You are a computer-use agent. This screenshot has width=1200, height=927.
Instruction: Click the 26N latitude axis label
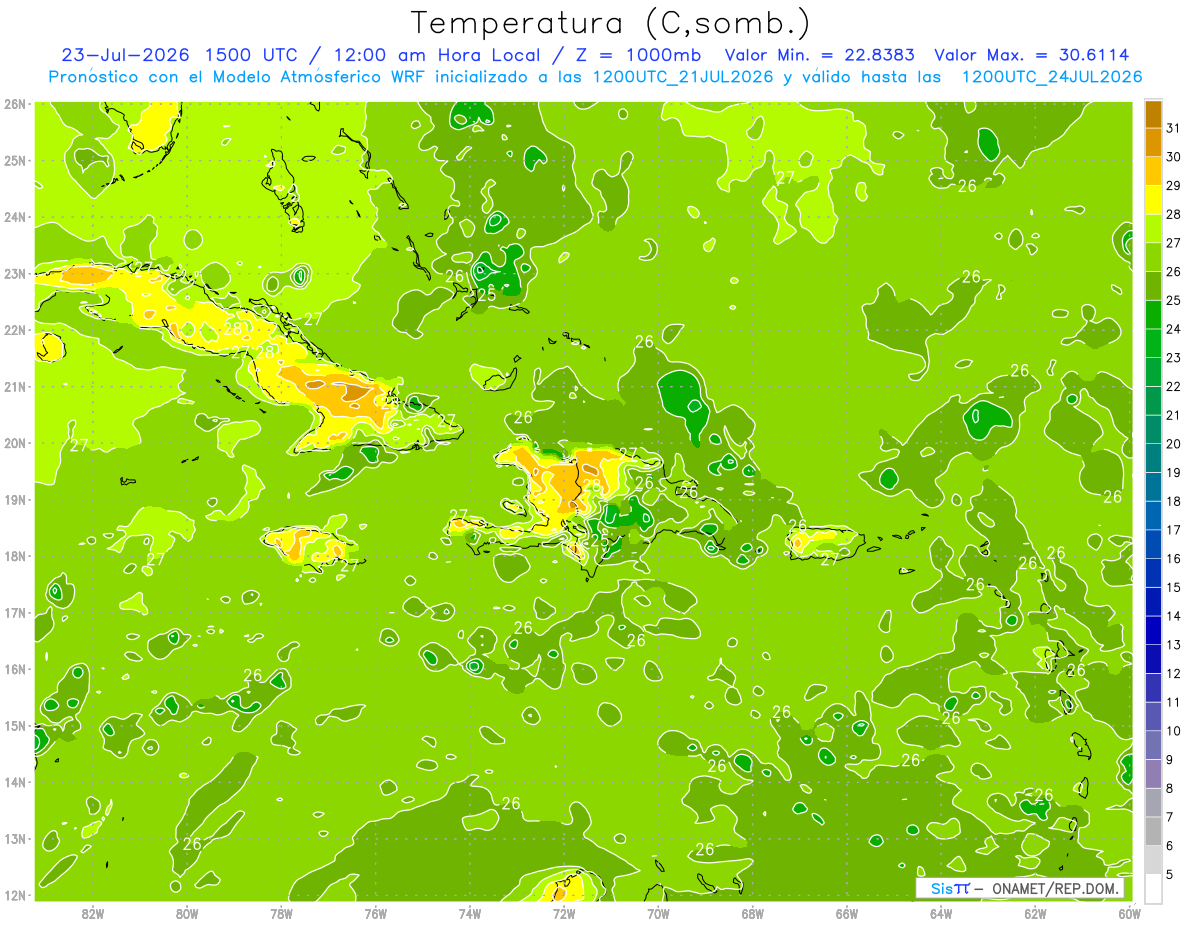pos(14,104)
